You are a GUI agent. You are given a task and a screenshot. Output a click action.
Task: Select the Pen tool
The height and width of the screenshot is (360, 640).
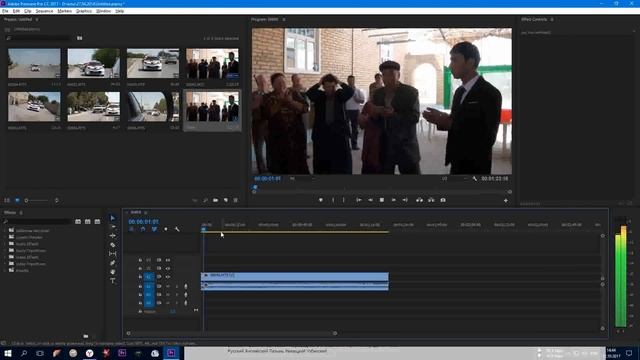click(113, 263)
